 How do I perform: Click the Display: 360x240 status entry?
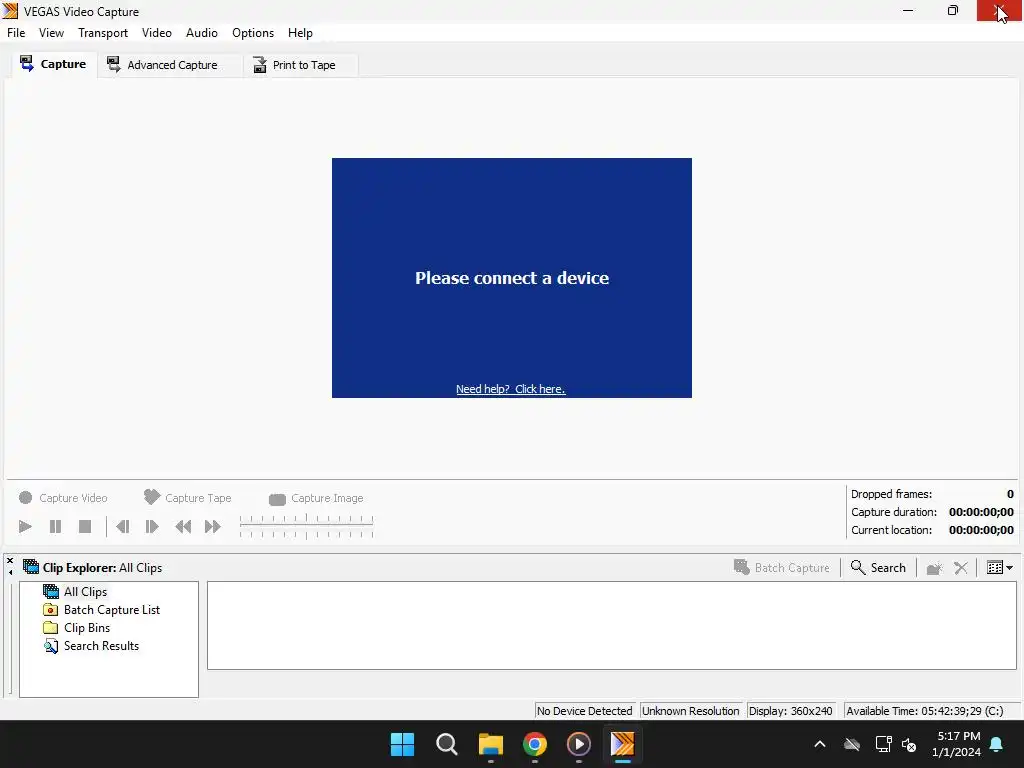pyautogui.click(x=790, y=711)
